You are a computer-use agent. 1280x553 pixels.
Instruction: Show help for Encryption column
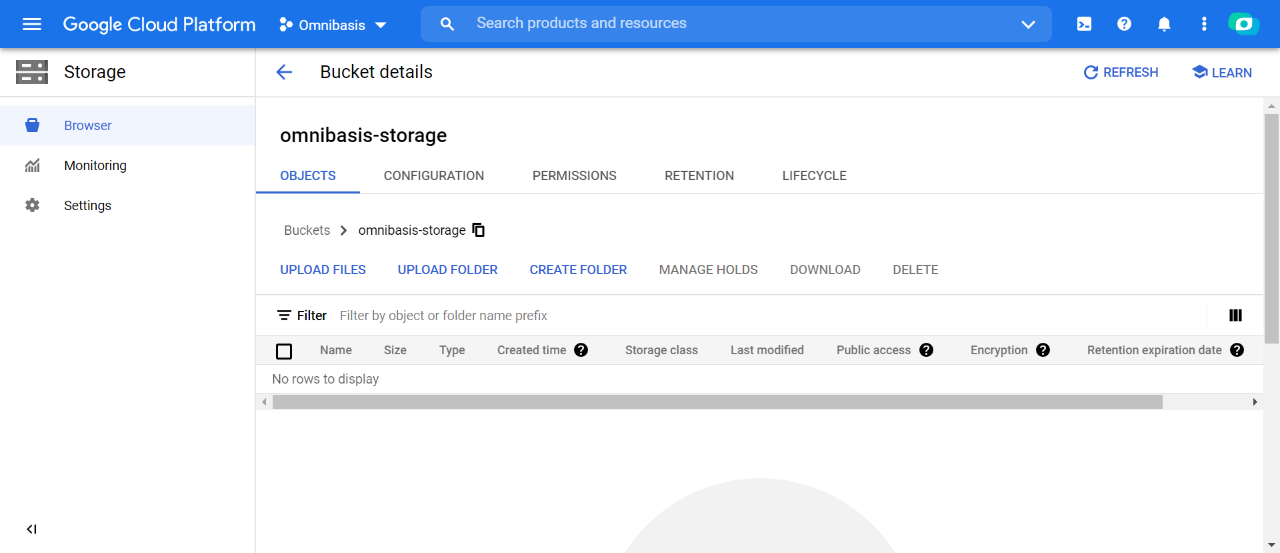coord(1043,350)
